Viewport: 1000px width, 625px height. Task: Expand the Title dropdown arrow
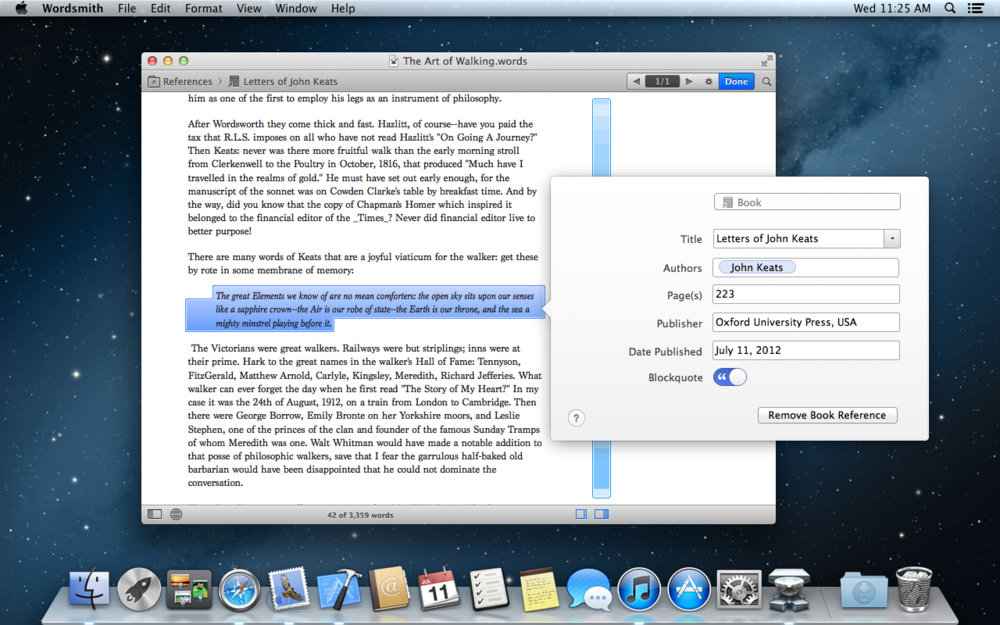pos(892,239)
